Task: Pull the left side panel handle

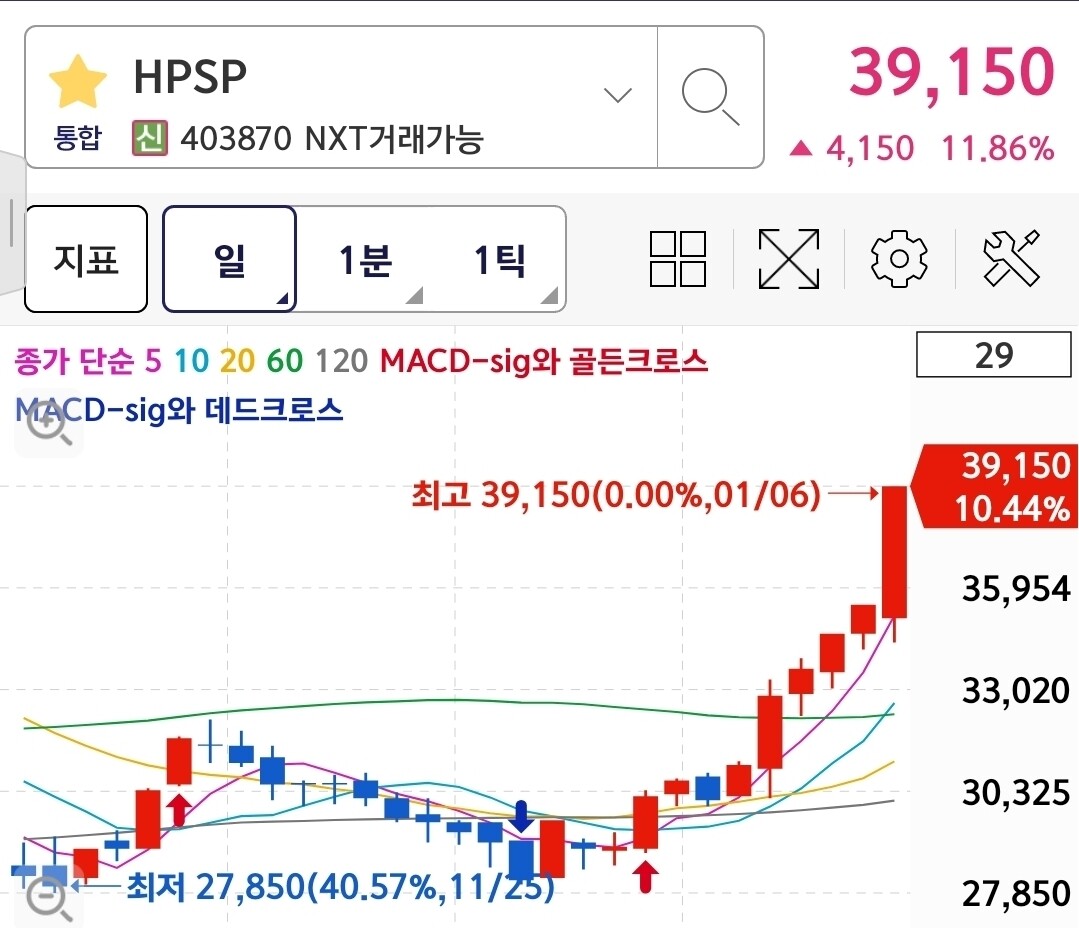Action: (x=12, y=223)
